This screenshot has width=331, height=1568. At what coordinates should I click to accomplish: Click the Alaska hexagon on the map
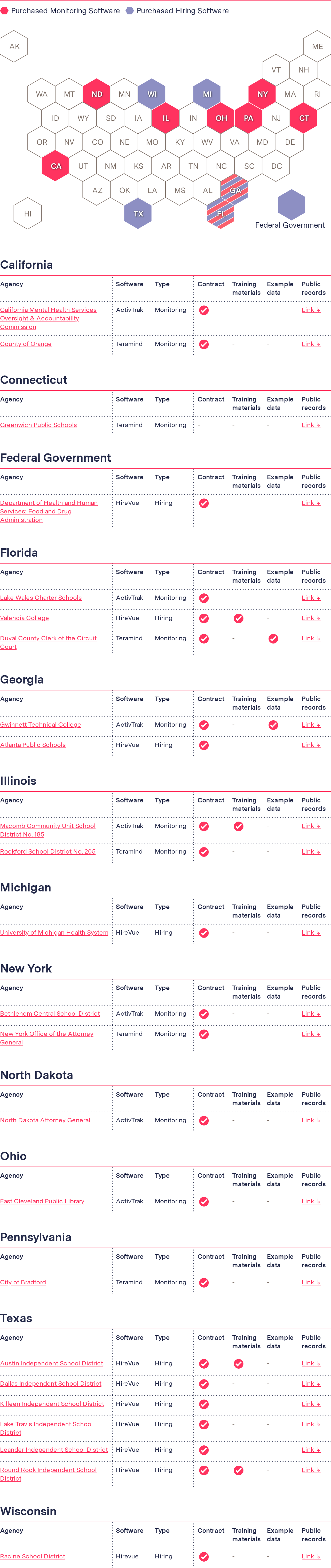pyautogui.click(x=15, y=46)
